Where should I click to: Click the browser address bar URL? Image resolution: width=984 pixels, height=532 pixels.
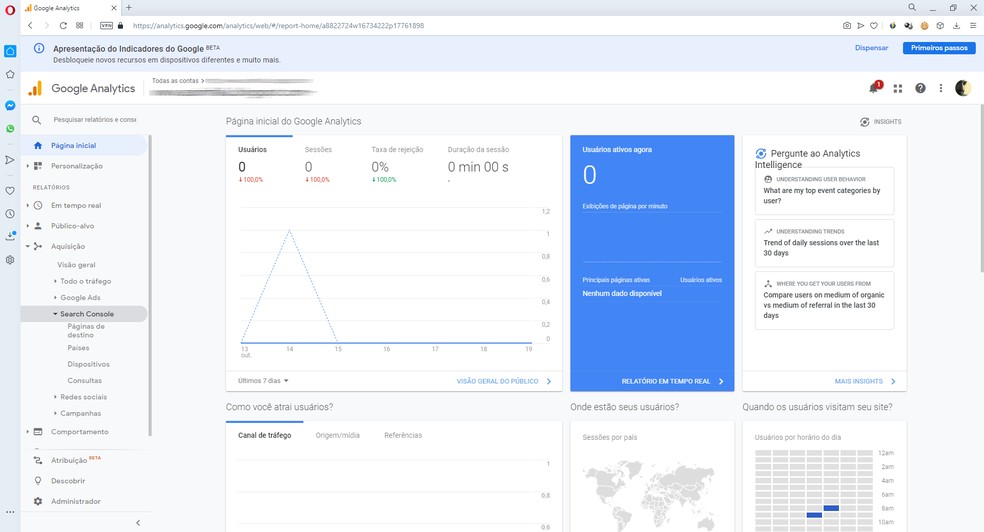279,26
